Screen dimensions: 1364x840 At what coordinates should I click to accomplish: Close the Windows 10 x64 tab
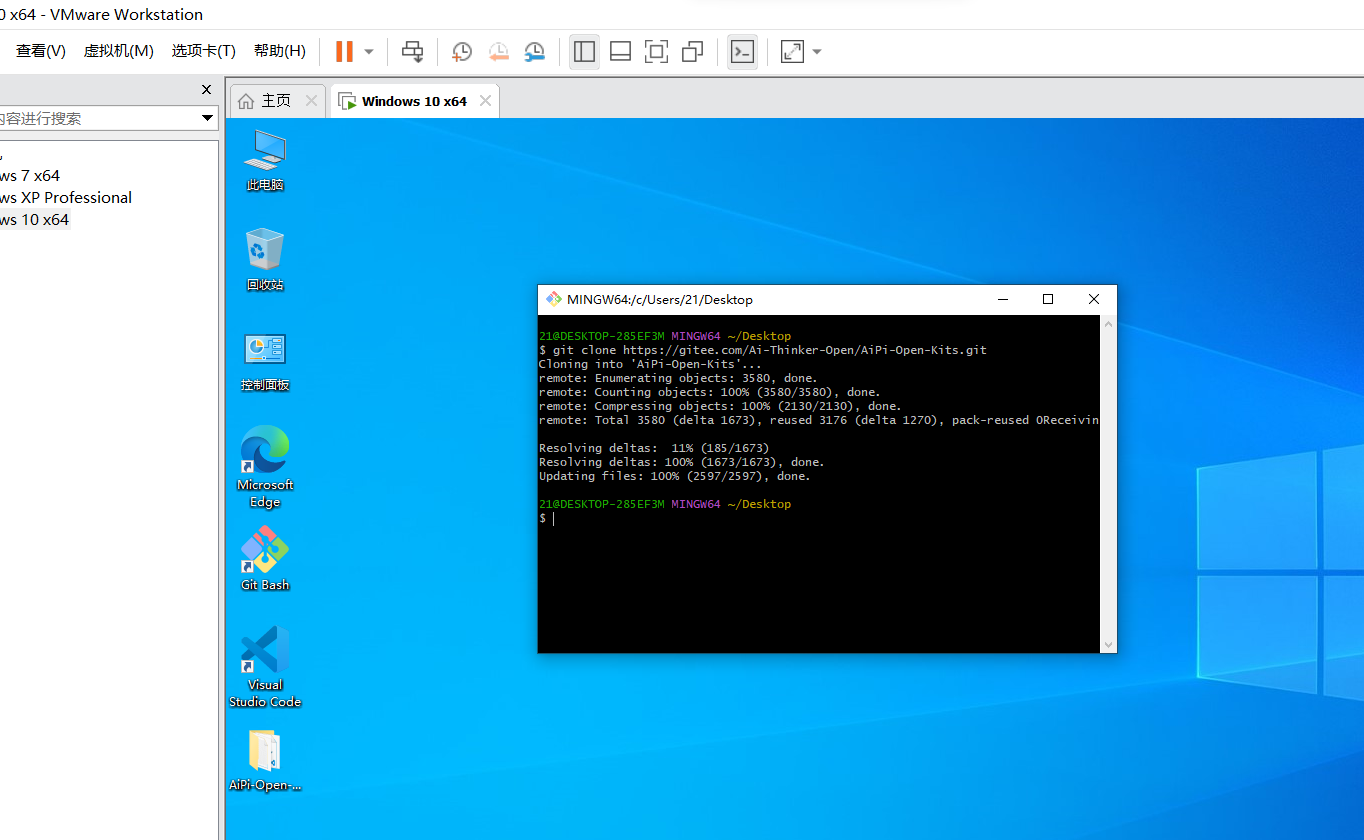click(x=485, y=101)
